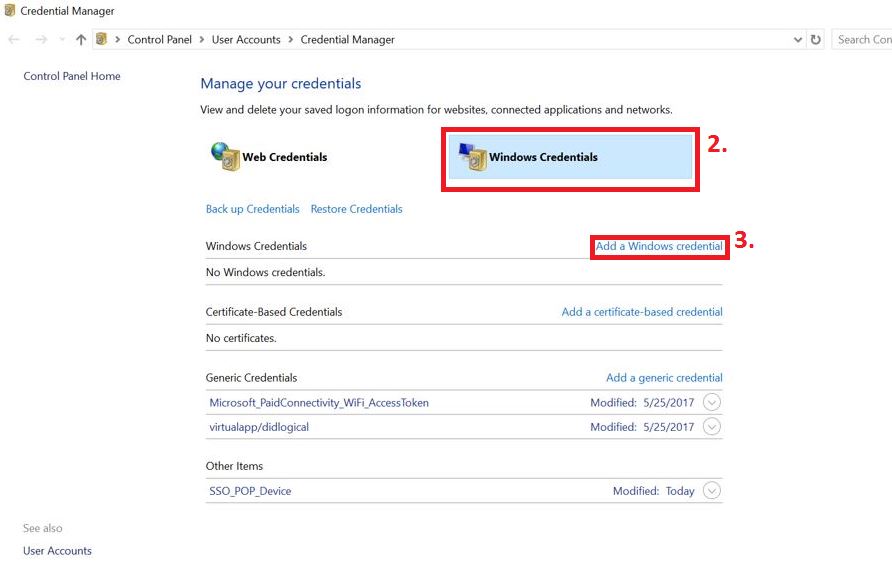Viewport: 892px width, 574px height.
Task: Click the Credential Manager title bar icon
Action: click(10, 10)
